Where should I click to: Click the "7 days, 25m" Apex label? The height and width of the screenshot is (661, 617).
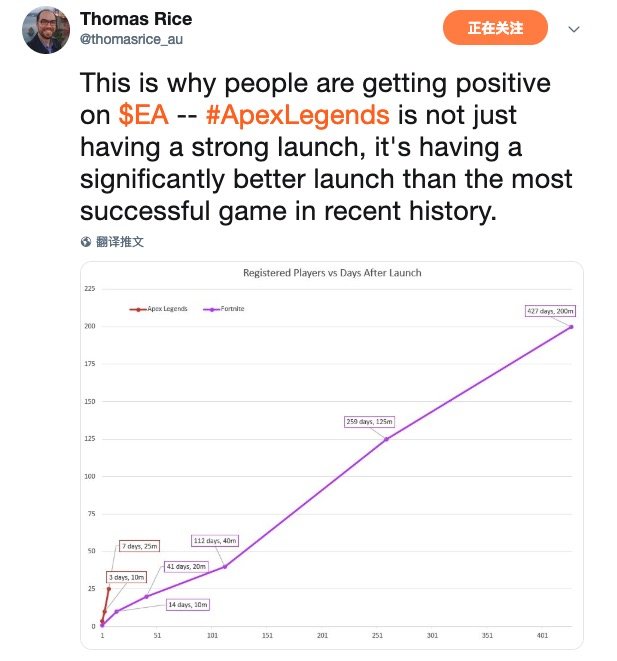click(139, 546)
